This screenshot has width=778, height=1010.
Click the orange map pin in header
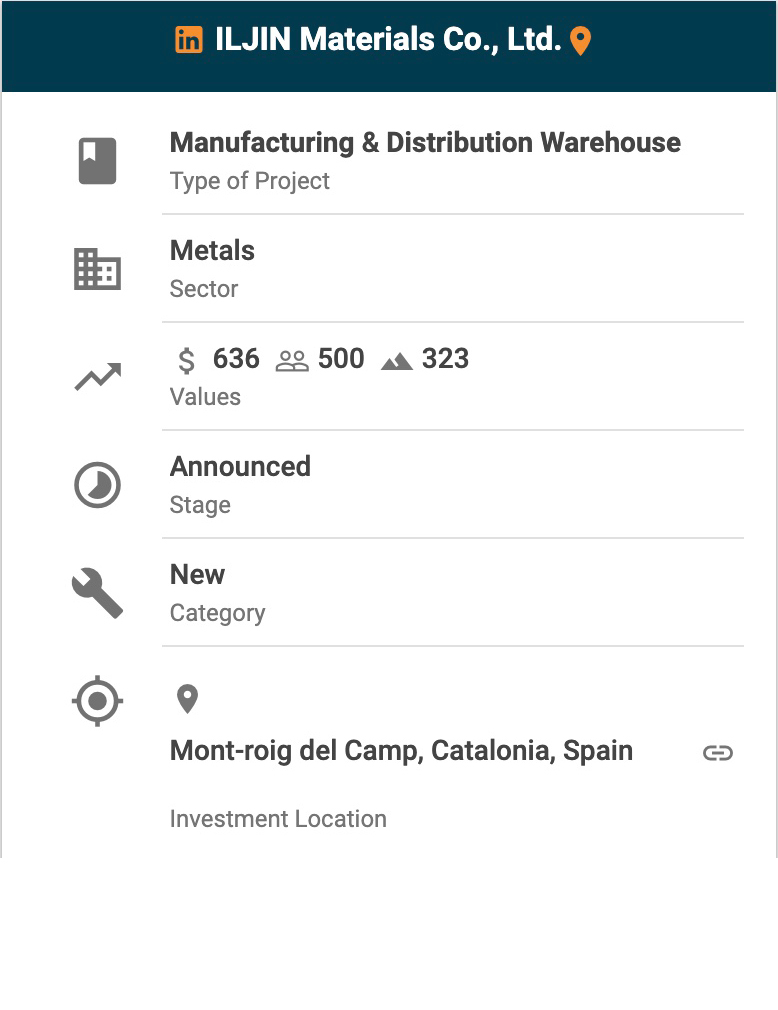(x=580, y=41)
